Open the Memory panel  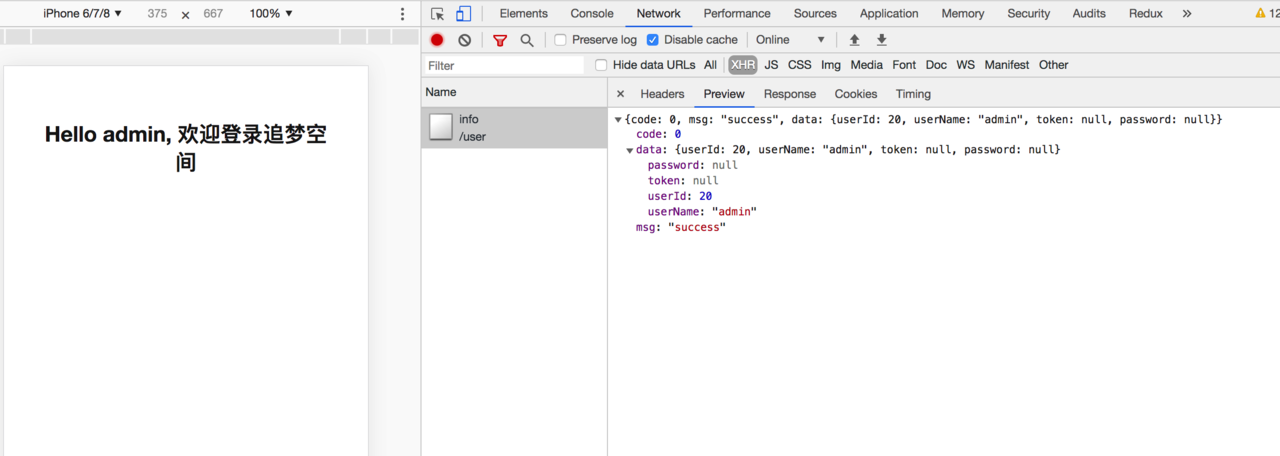pyautogui.click(x=963, y=14)
